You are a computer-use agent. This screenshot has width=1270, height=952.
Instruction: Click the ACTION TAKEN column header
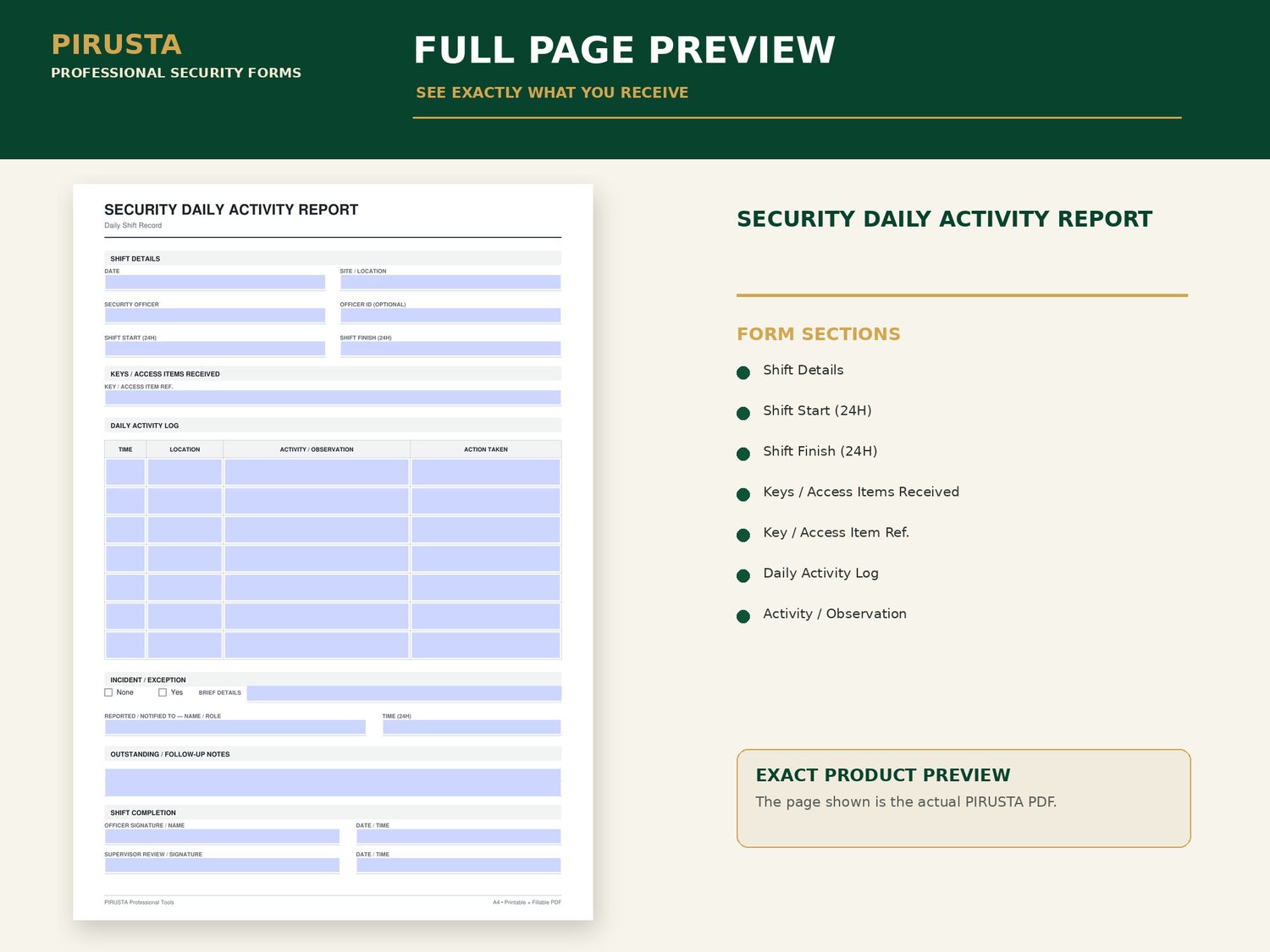tap(486, 449)
